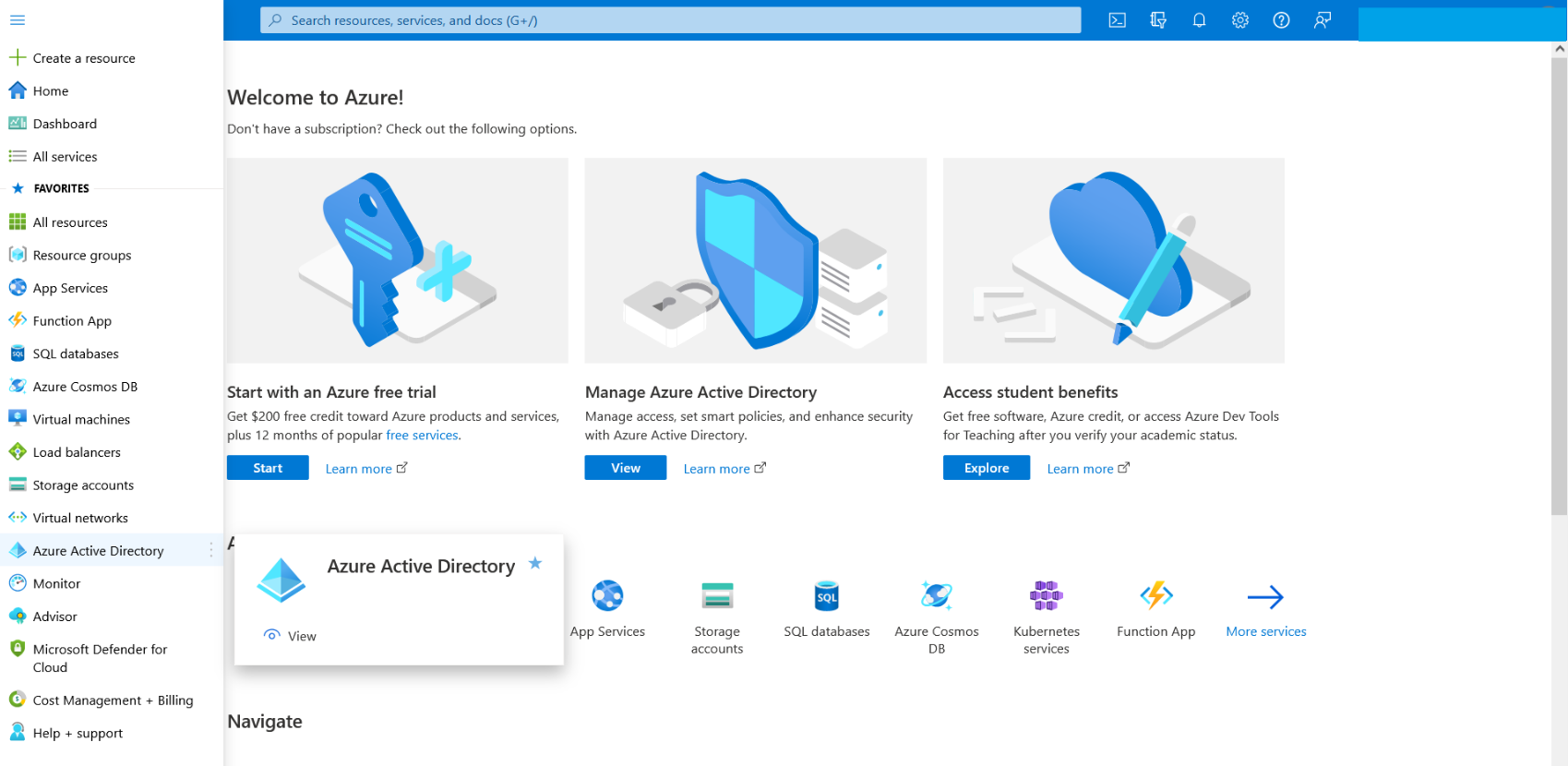Click the All resources grid icon
This screenshot has height=766, width=1568.
point(18,222)
